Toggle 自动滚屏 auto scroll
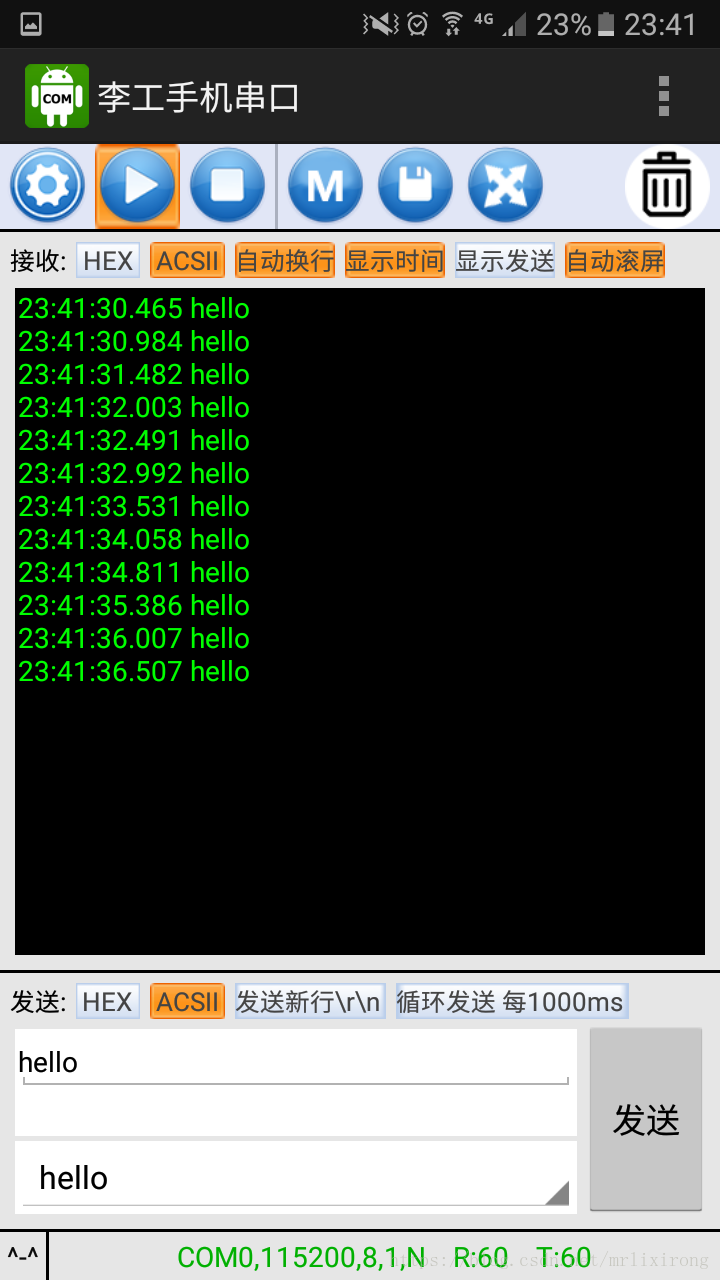720x1280 pixels. click(x=615, y=261)
